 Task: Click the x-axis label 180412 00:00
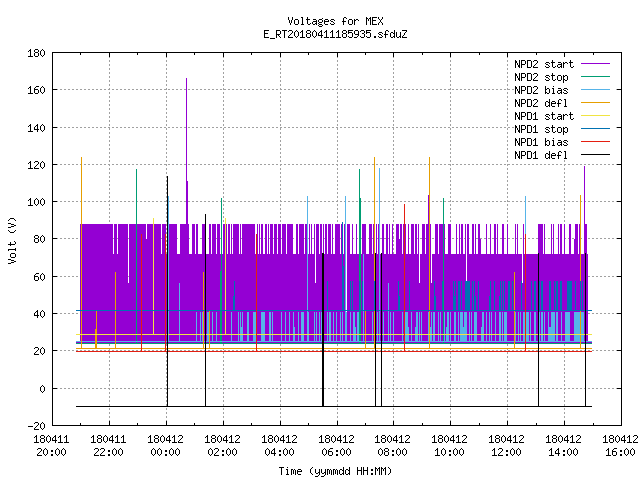click(165, 446)
